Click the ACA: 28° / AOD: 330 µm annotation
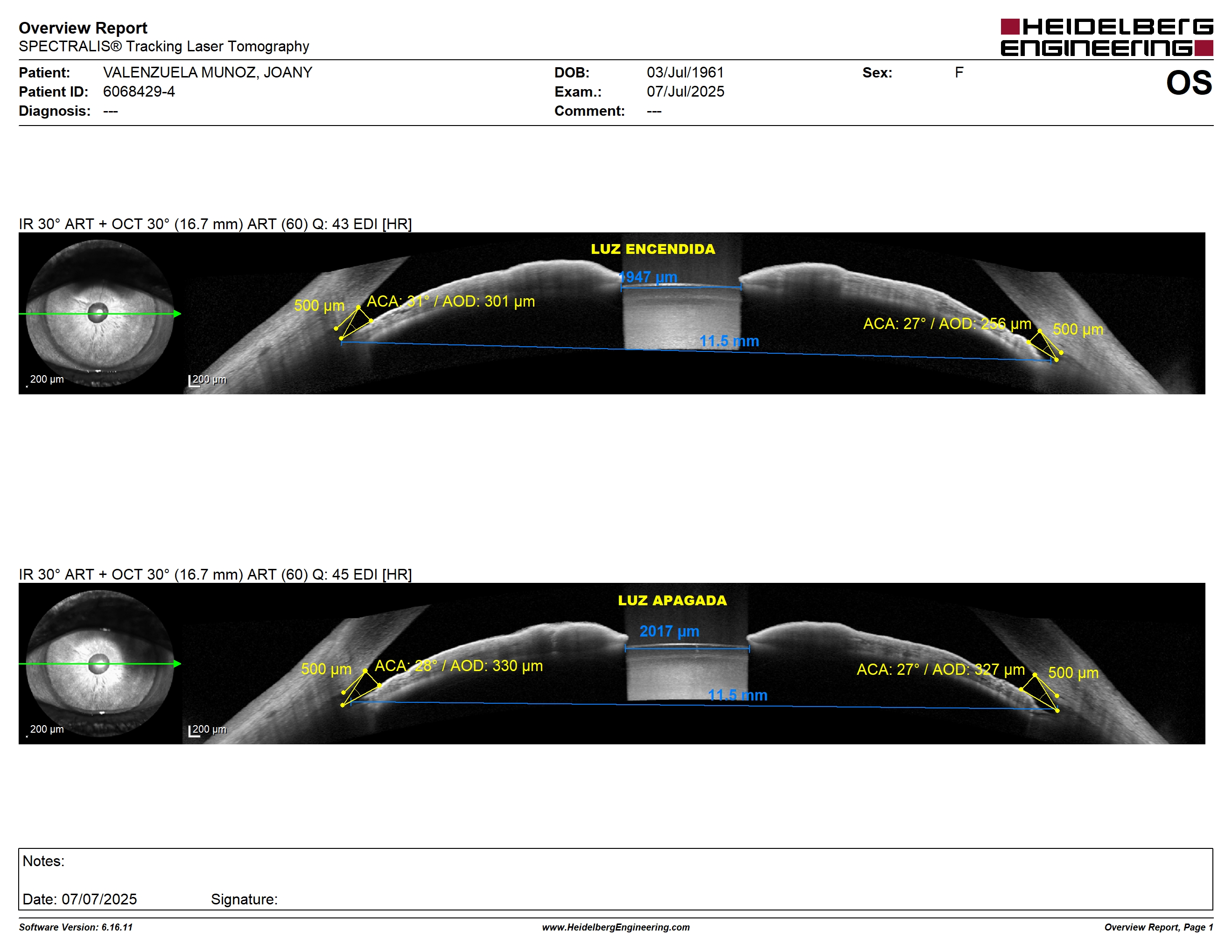 point(459,665)
